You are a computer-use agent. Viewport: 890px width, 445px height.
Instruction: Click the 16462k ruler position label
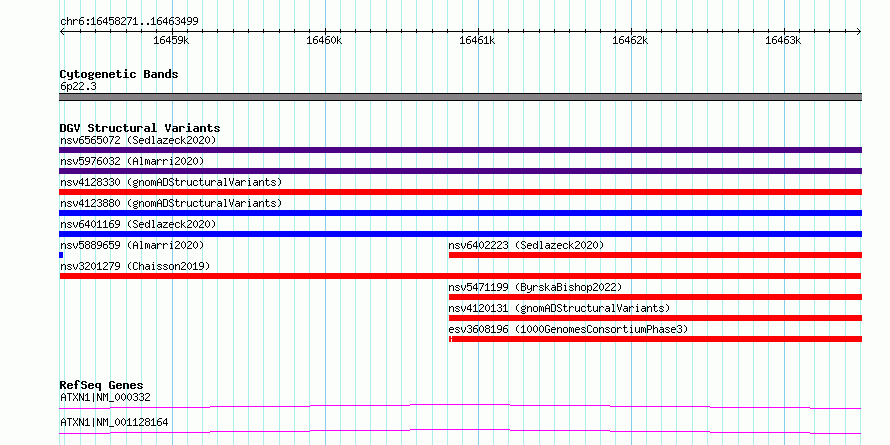point(630,40)
